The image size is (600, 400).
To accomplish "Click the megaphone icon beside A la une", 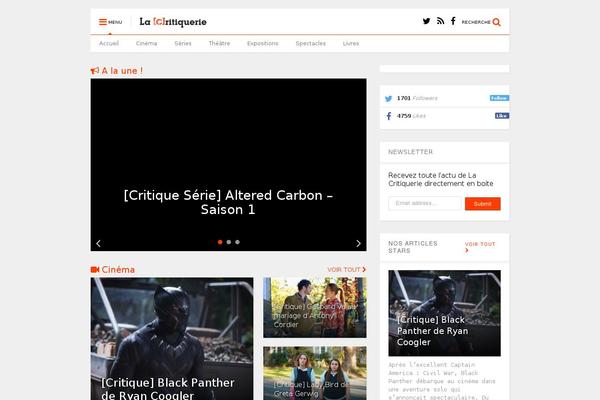I will (95, 71).
